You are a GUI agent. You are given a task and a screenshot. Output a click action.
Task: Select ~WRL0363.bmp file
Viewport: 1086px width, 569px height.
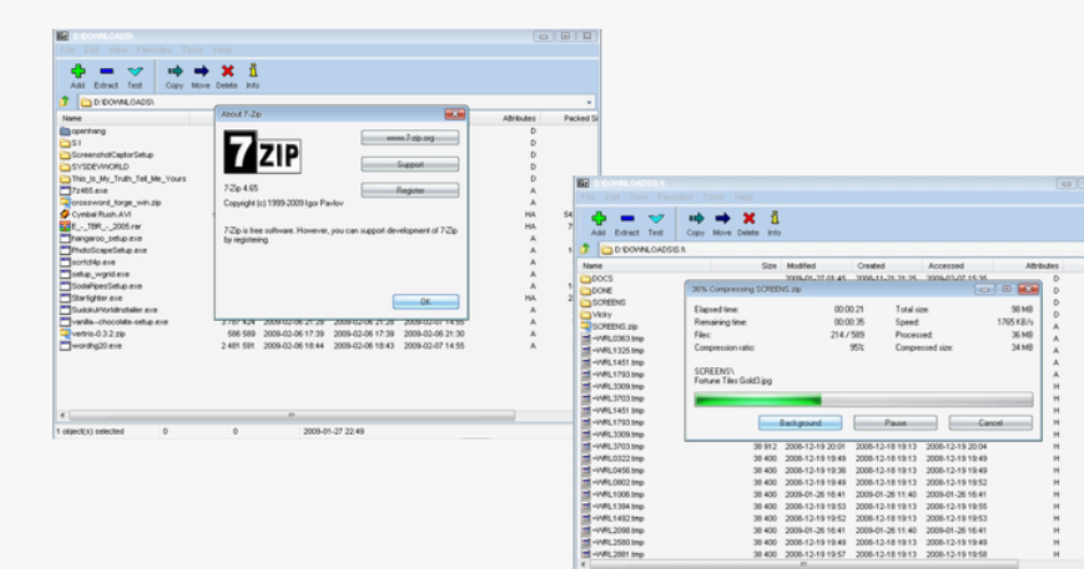[x=613, y=338]
